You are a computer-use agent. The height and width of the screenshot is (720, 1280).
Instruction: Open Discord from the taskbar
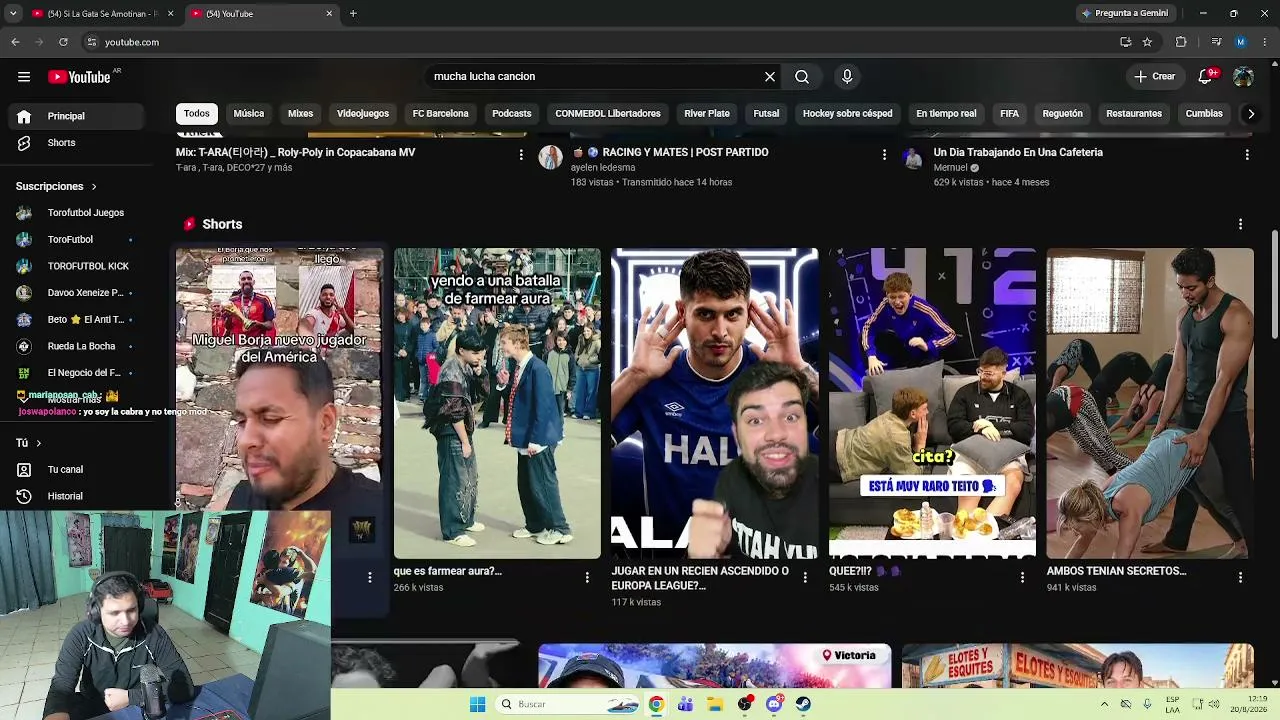(774, 704)
